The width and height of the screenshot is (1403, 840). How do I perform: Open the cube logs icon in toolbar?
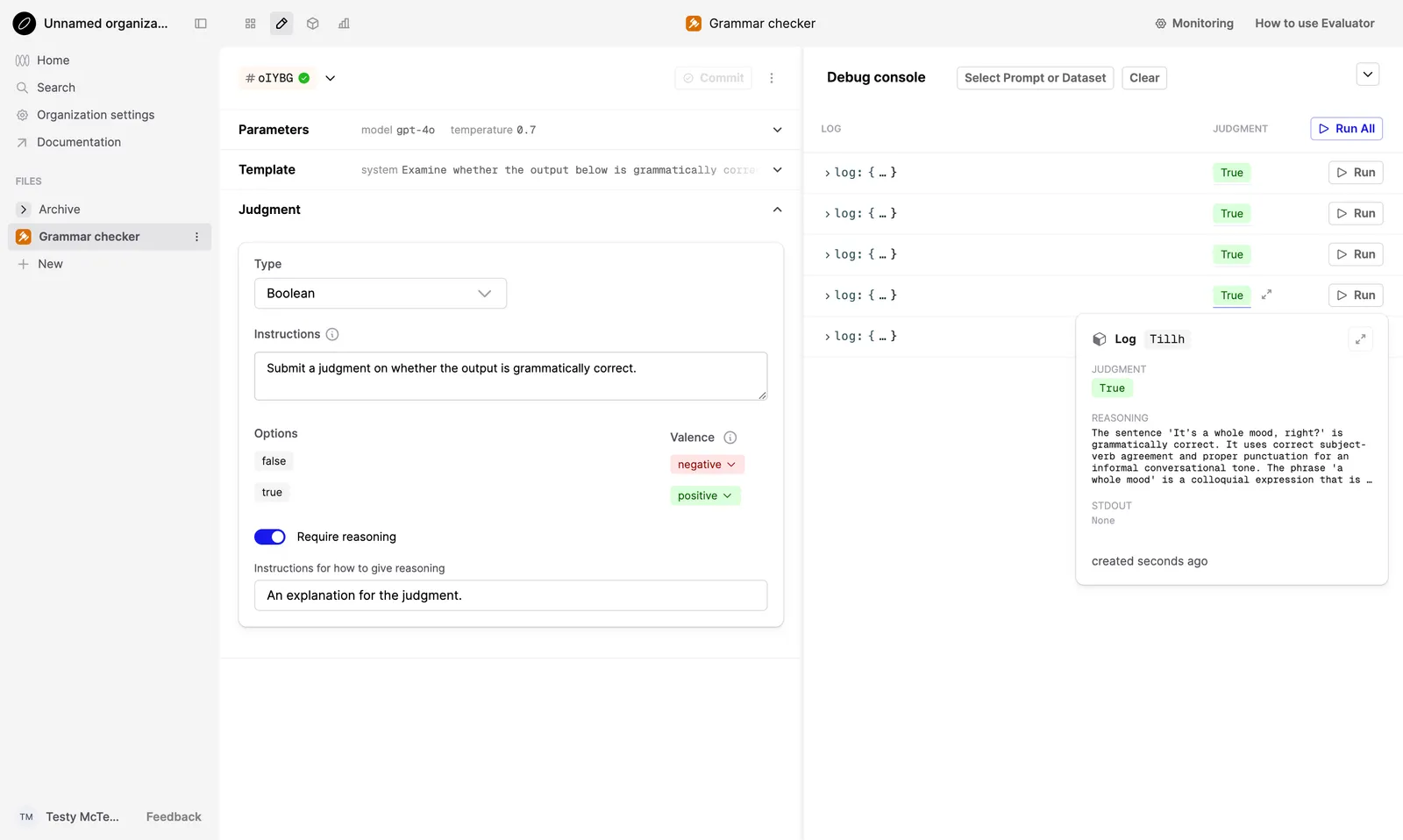[x=313, y=24]
